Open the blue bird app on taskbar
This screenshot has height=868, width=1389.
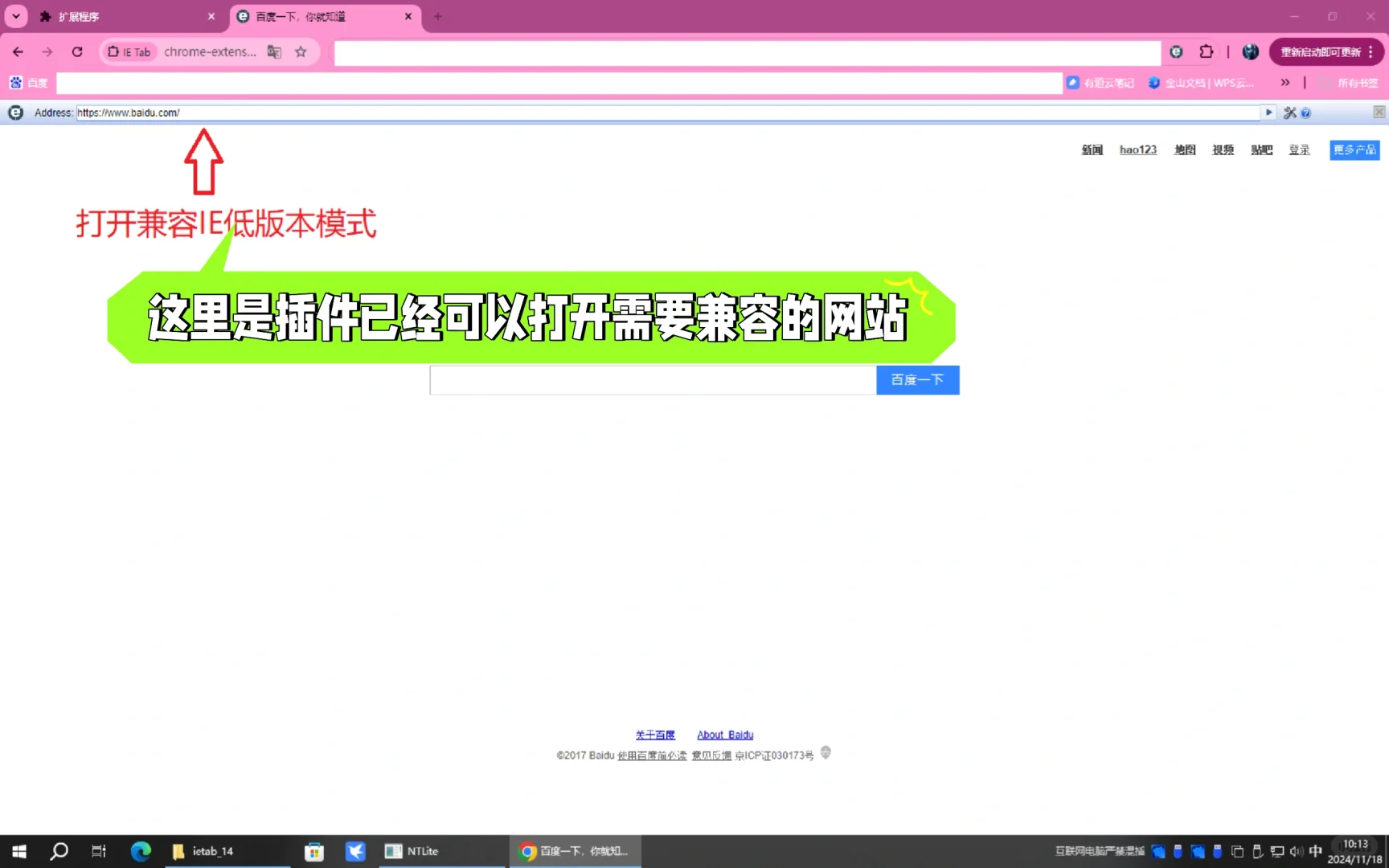point(355,851)
